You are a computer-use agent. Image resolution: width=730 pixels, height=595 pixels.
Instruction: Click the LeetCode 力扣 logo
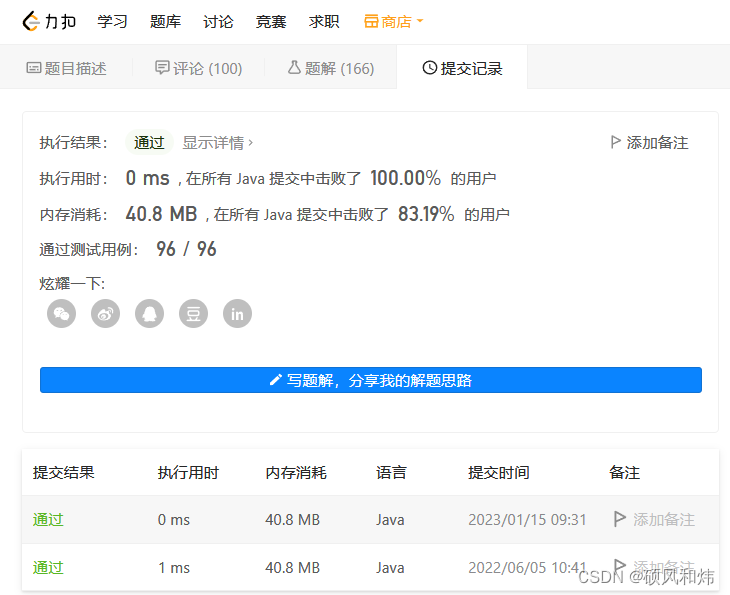(x=49, y=21)
